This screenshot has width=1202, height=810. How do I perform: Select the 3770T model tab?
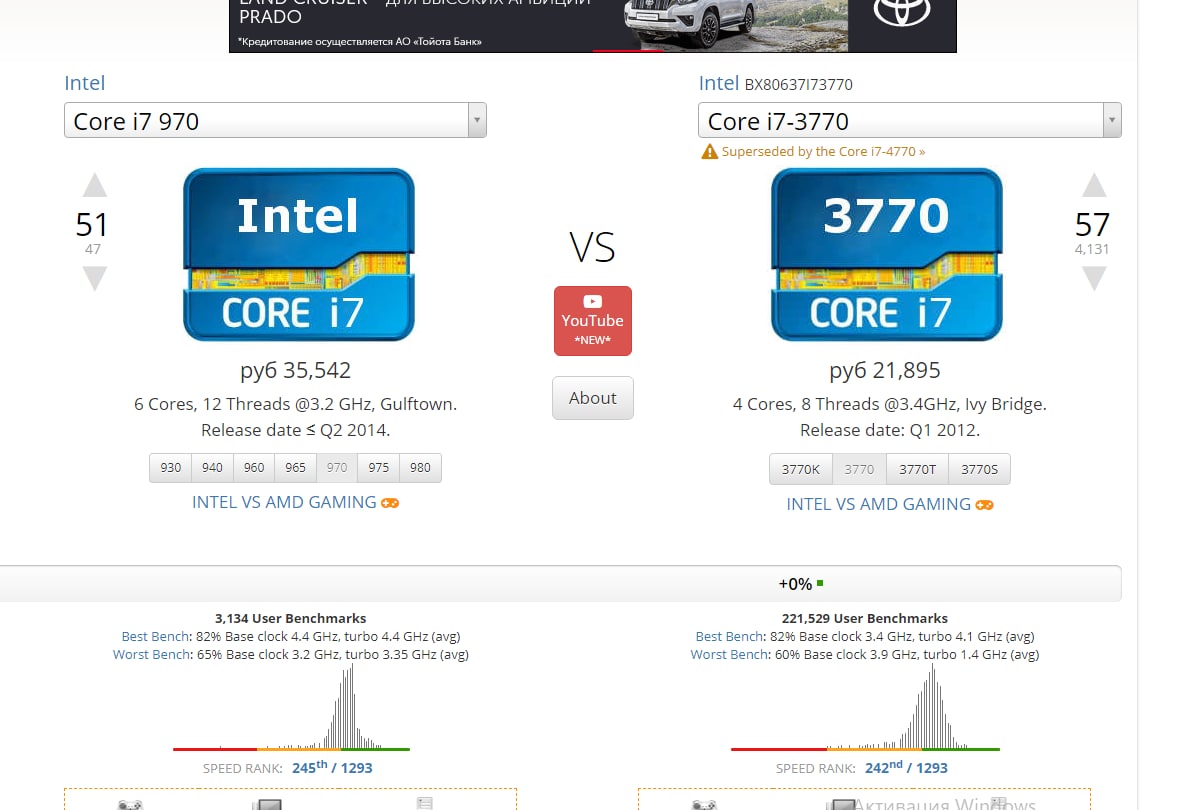[x=917, y=469]
